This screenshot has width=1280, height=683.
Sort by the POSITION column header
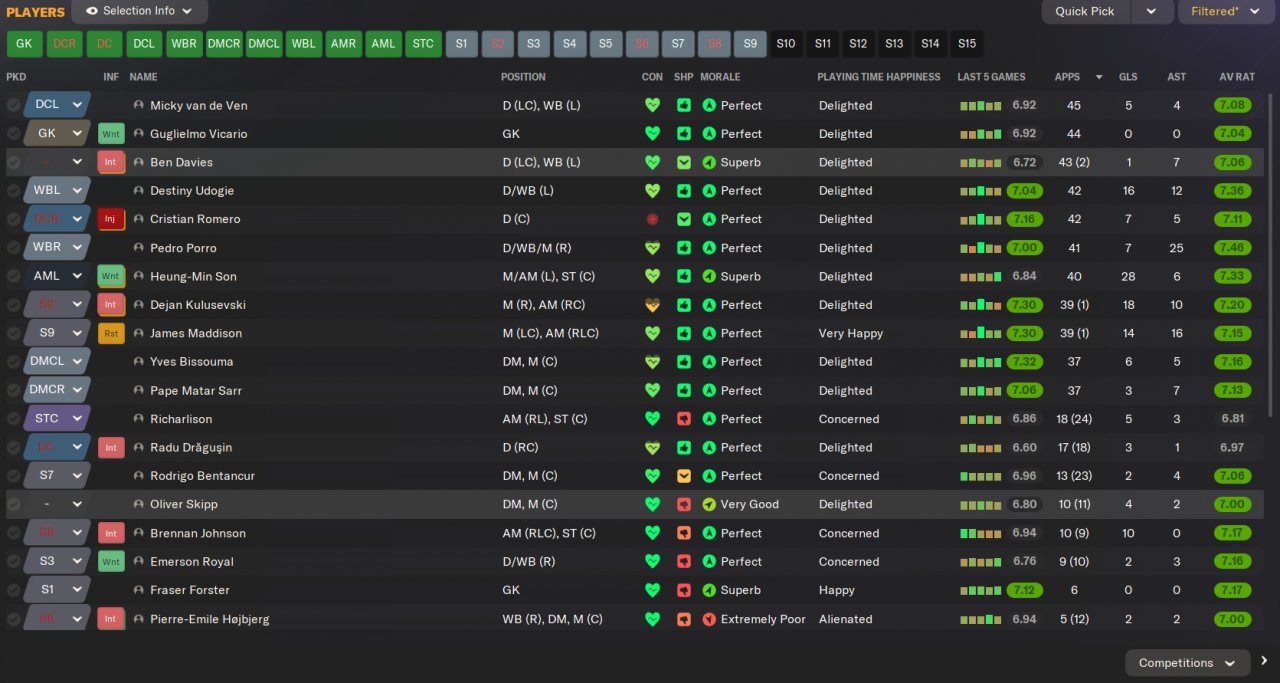(x=523, y=77)
